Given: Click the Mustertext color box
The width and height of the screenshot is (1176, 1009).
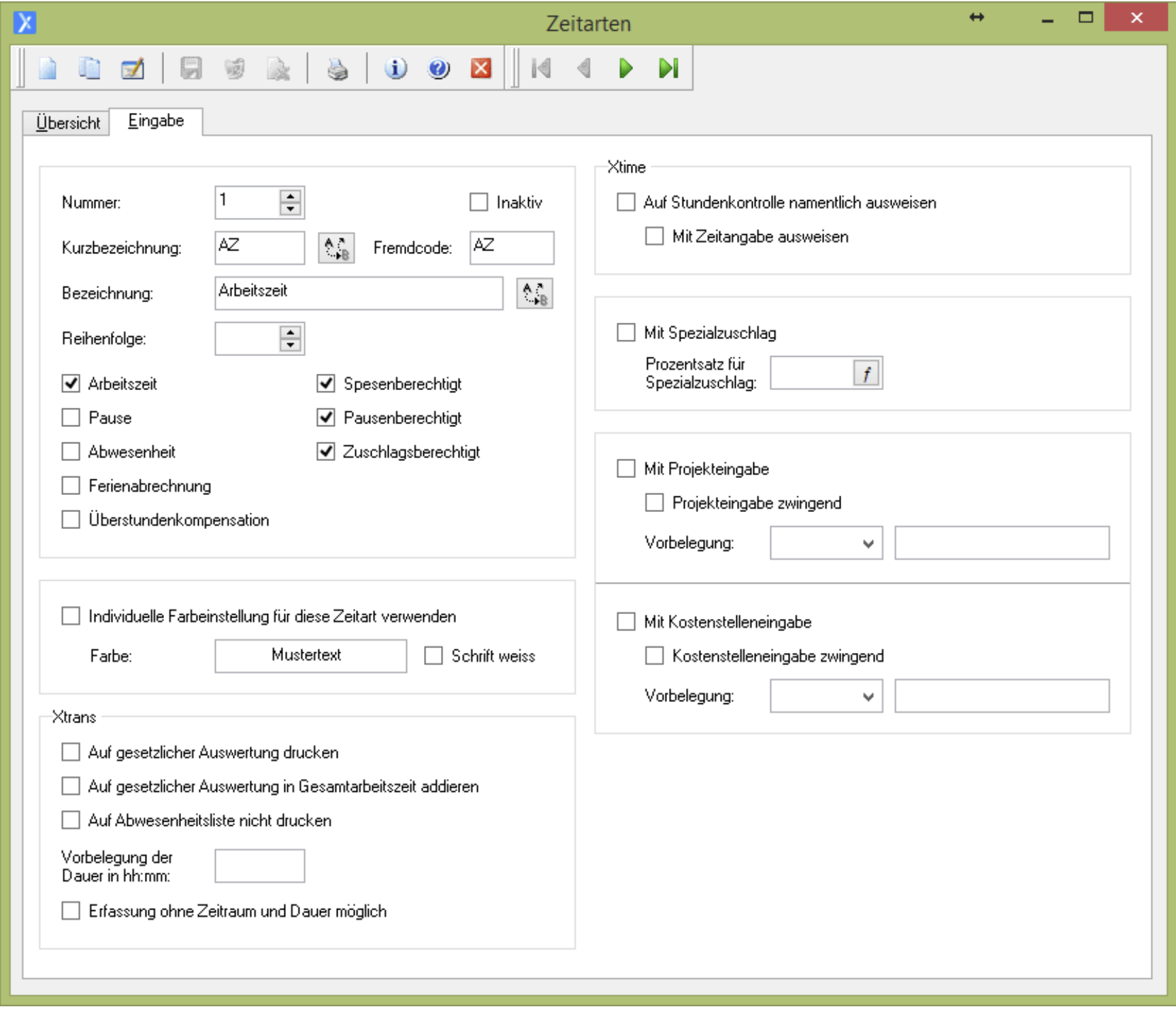Looking at the screenshot, I should (310, 656).
